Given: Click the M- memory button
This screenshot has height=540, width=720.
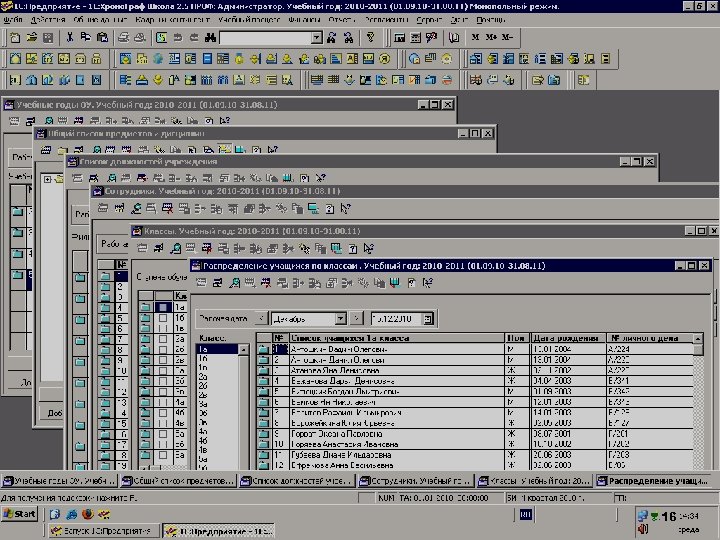Looking at the screenshot, I should pos(507,37).
